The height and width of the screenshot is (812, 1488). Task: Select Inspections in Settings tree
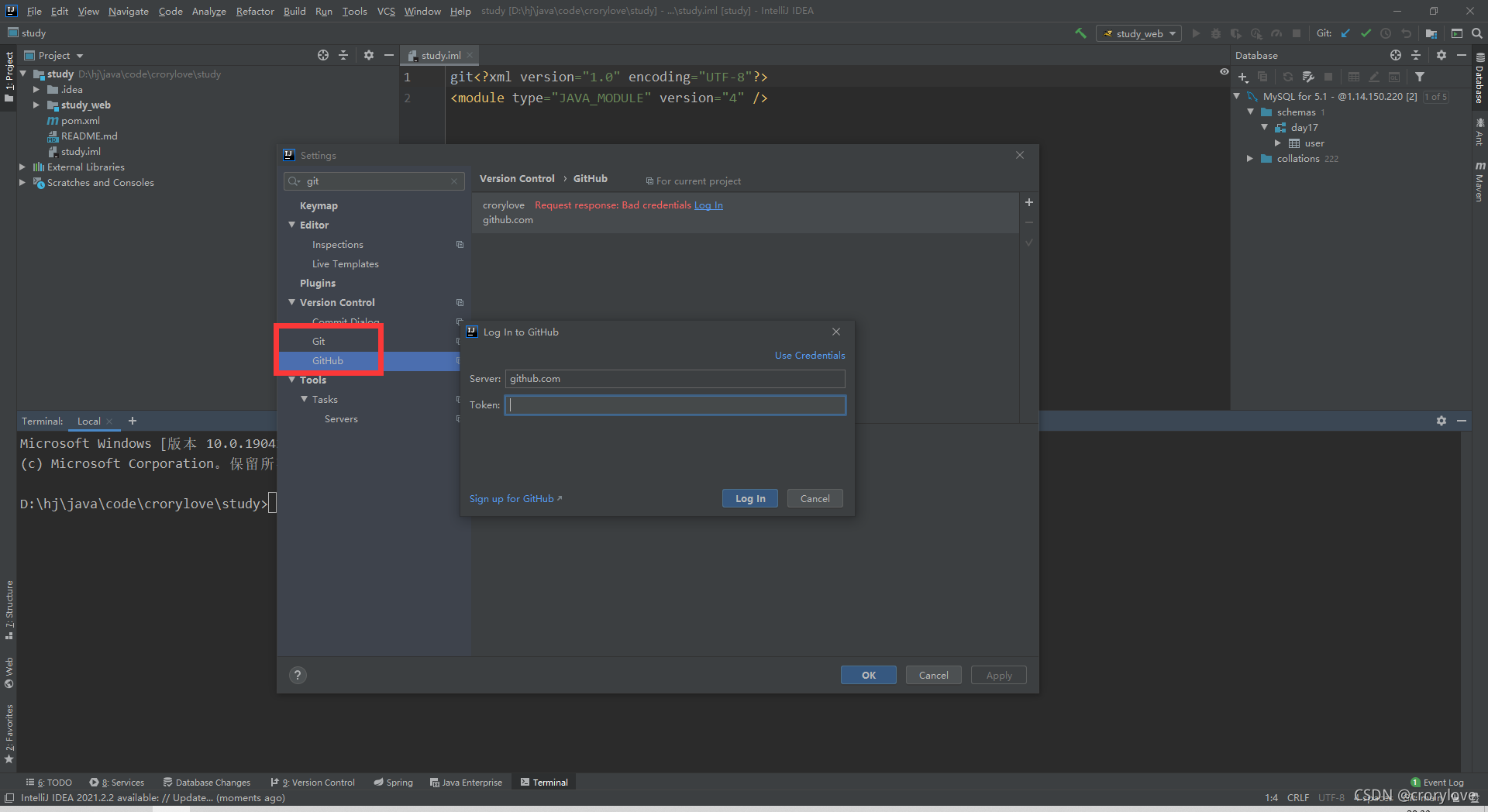tap(337, 244)
